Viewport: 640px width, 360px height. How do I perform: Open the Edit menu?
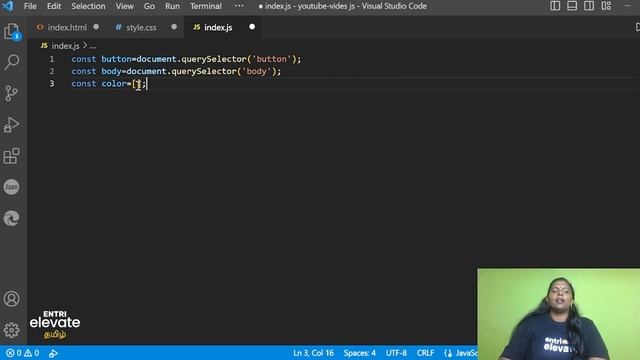click(x=53, y=6)
